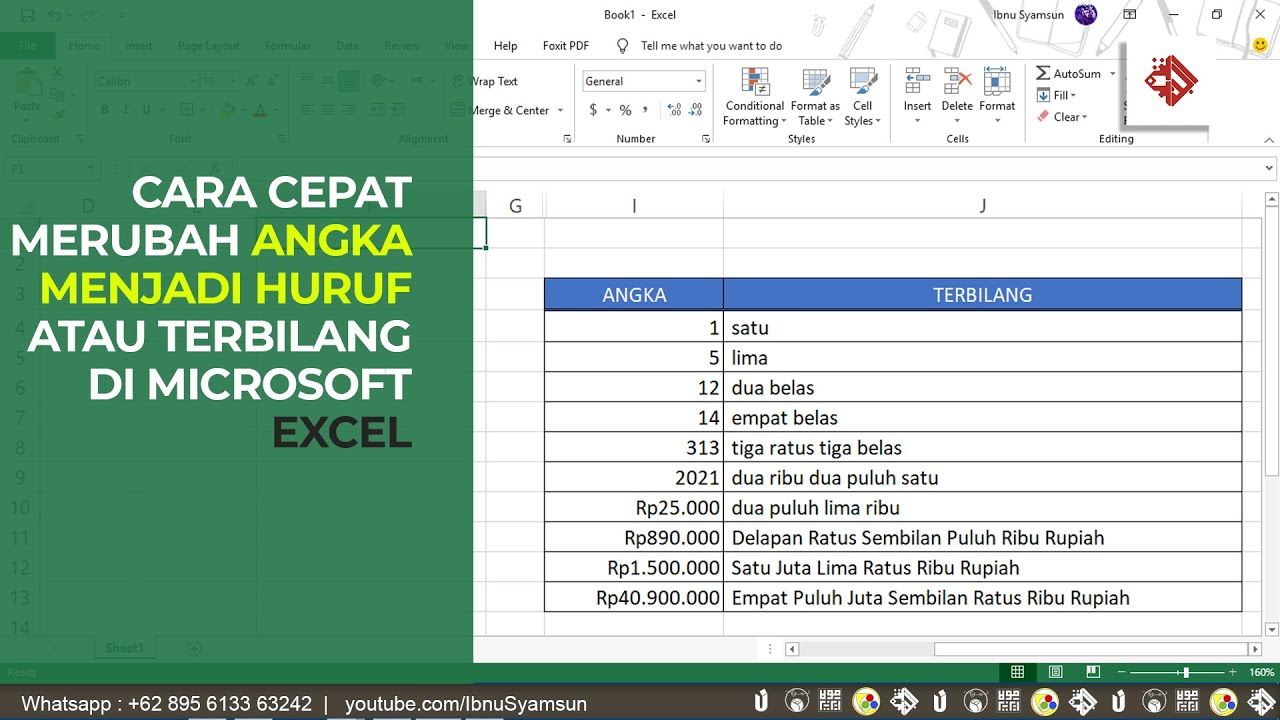This screenshot has width=1280, height=720.
Task: Switch to Normal view in the status bar
Action: (x=1017, y=672)
